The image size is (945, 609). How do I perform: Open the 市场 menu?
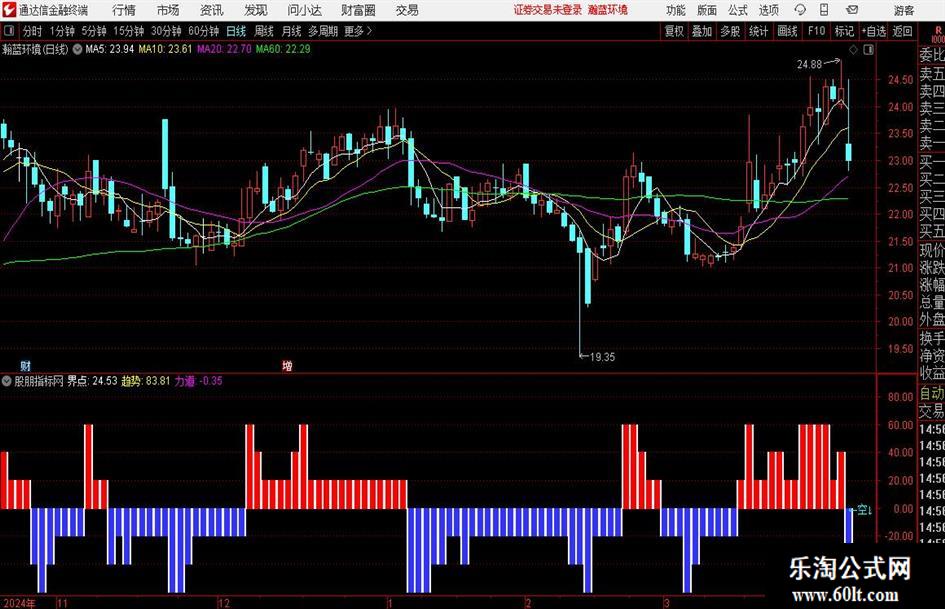point(168,10)
